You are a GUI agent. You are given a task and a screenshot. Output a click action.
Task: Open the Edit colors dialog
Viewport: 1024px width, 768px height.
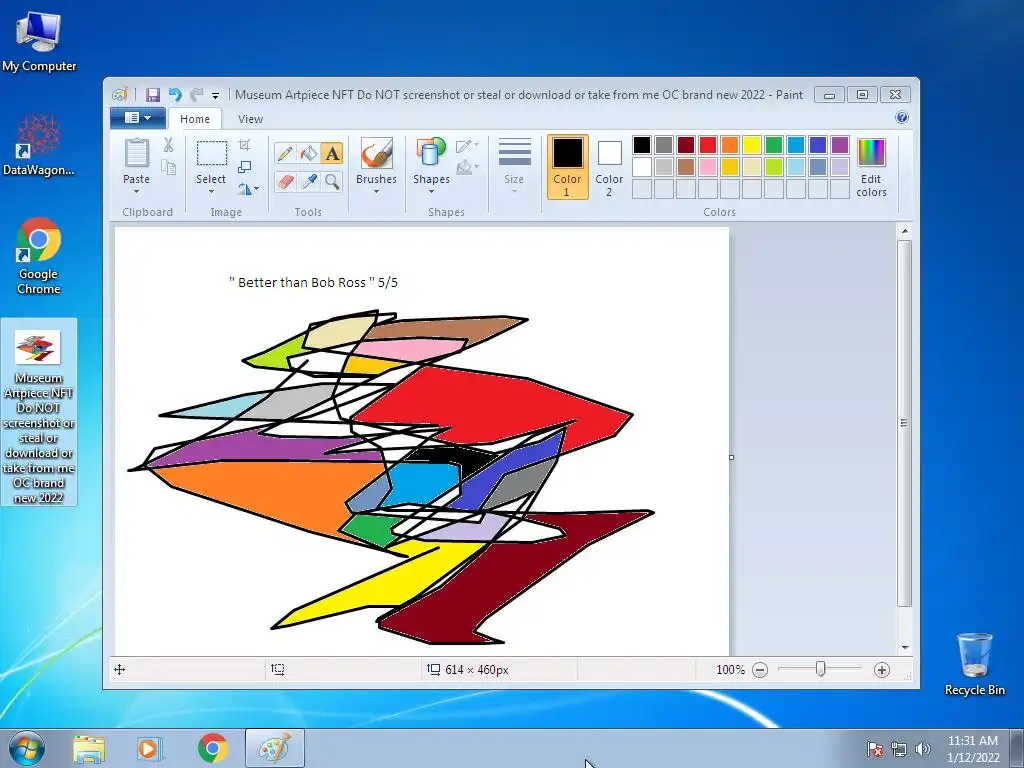871,167
